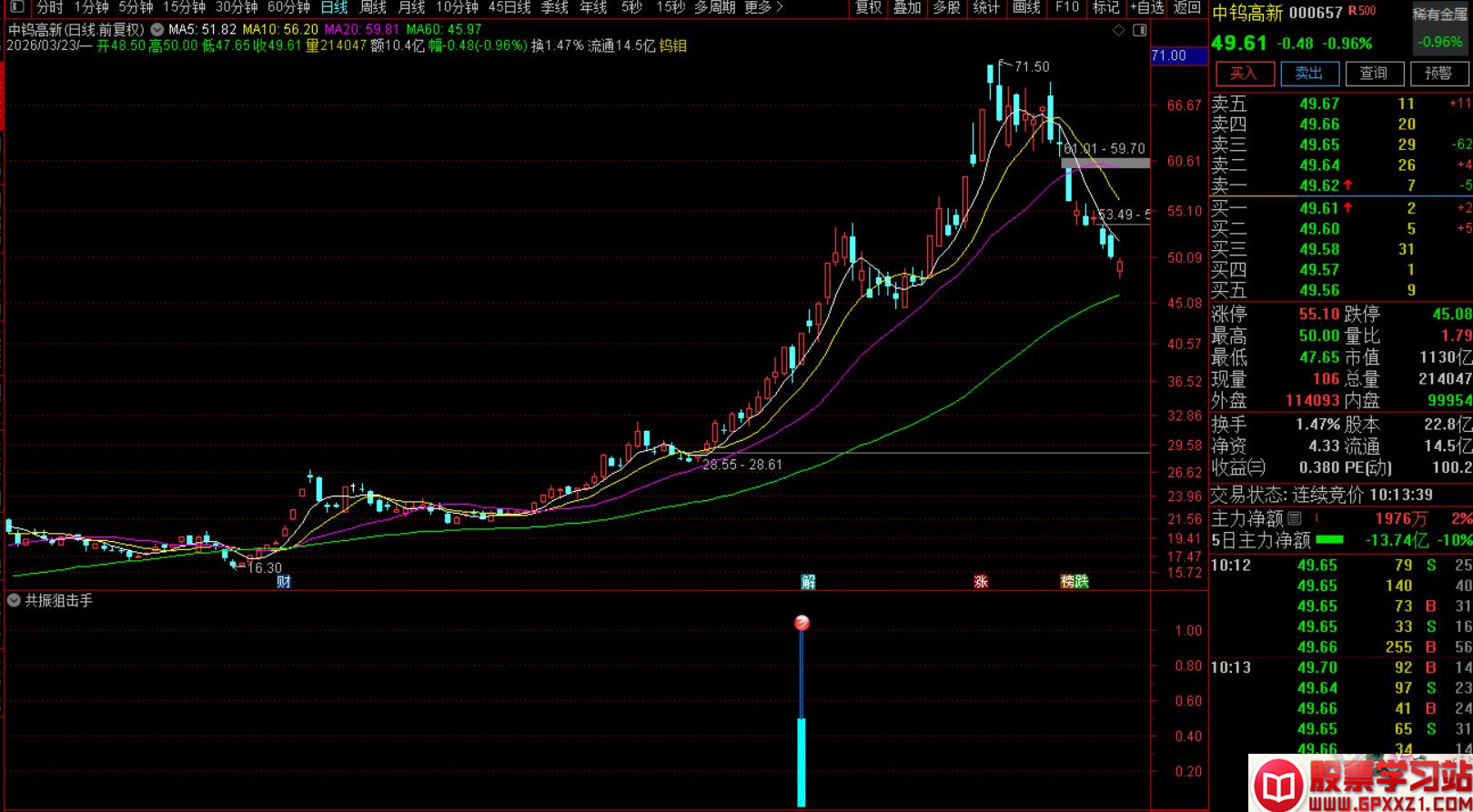The image size is (1473, 812).
Task: Click 跌停 value 45.08
Action: point(1451,314)
